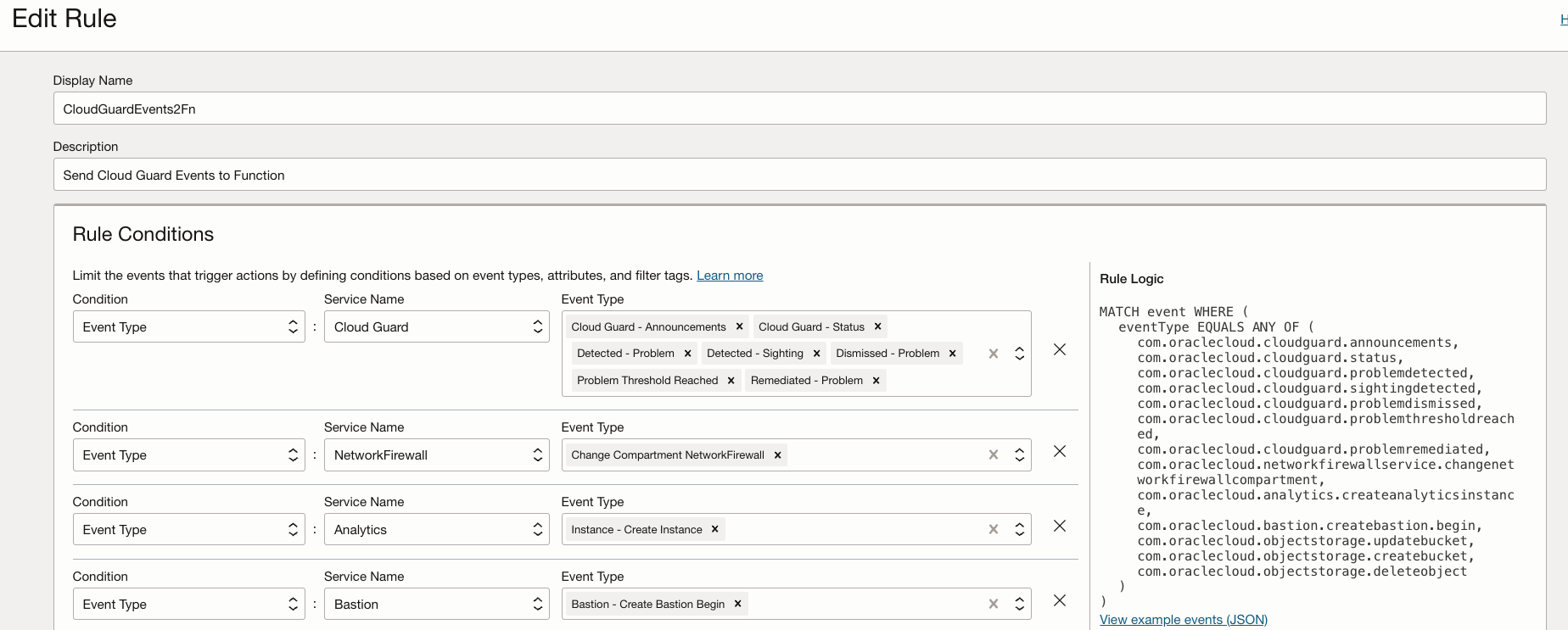Click the objectstorage.updatebucket line in Rule Logic
The image size is (1568, 630).
pos(1306,541)
